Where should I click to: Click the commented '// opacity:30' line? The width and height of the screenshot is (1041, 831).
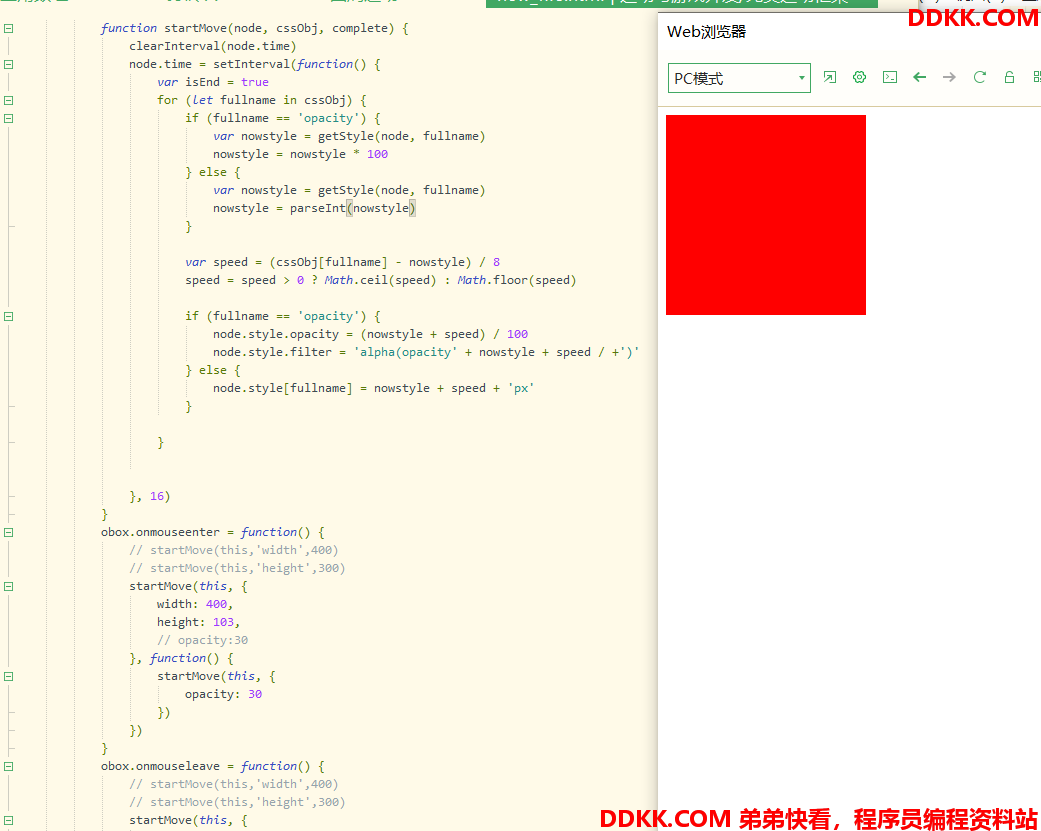[202, 641]
